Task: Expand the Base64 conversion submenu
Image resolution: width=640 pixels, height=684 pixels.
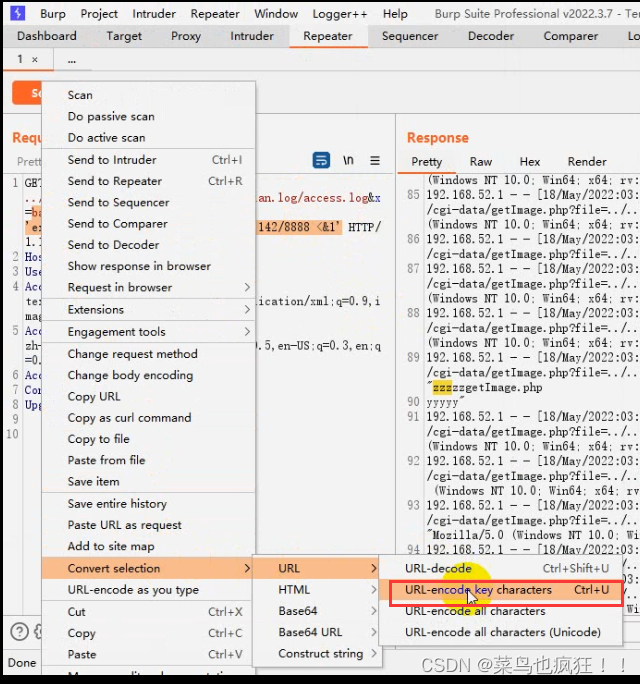Action: pos(317,611)
